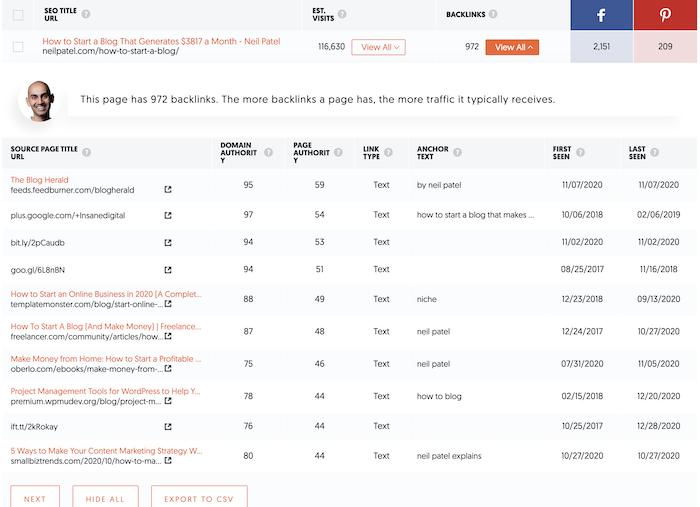
Task: Tick checkbox for the Neil Patel blog row
Action: pyautogui.click(x=18, y=47)
